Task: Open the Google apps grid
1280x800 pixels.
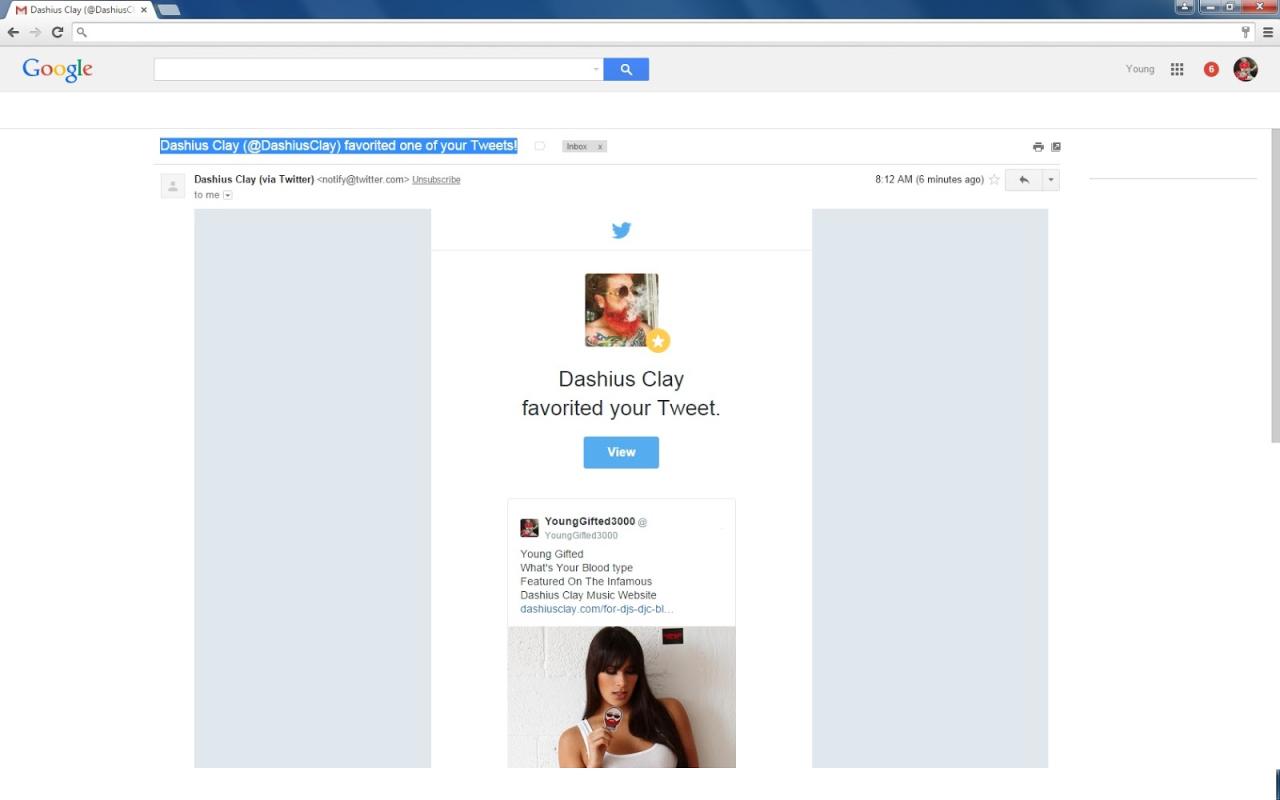Action: click(1177, 69)
